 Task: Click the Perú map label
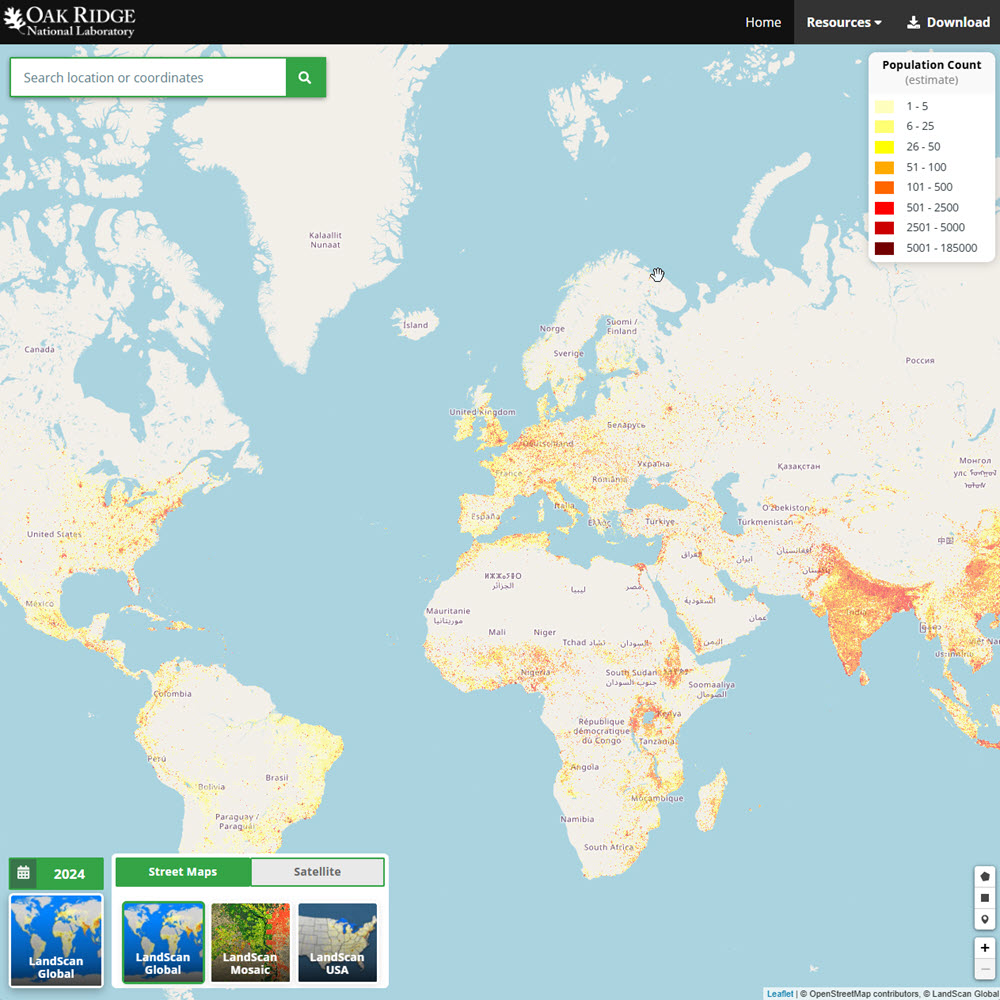[x=157, y=758]
